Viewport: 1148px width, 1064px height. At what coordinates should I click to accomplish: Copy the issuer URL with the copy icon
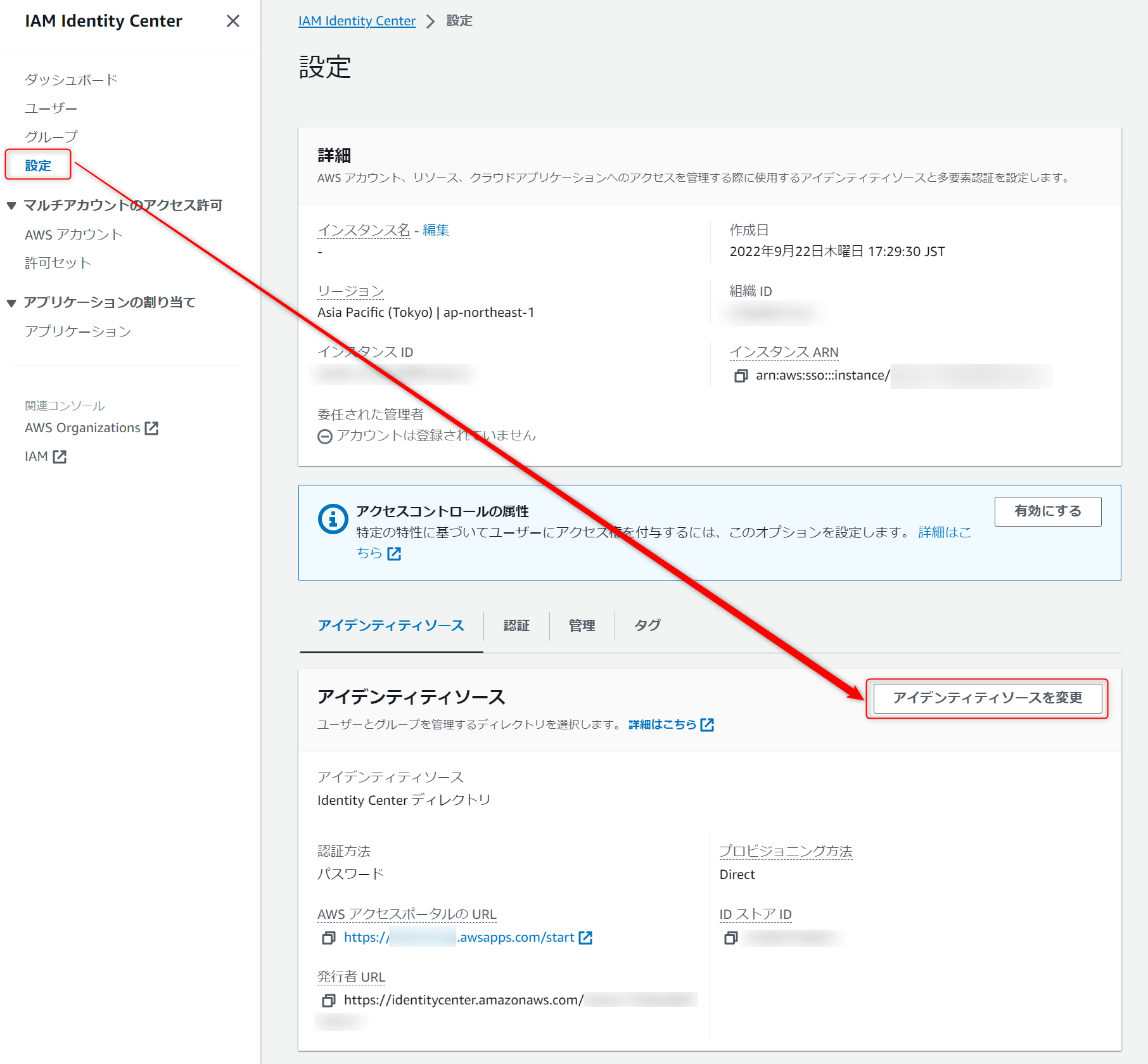click(328, 1001)
